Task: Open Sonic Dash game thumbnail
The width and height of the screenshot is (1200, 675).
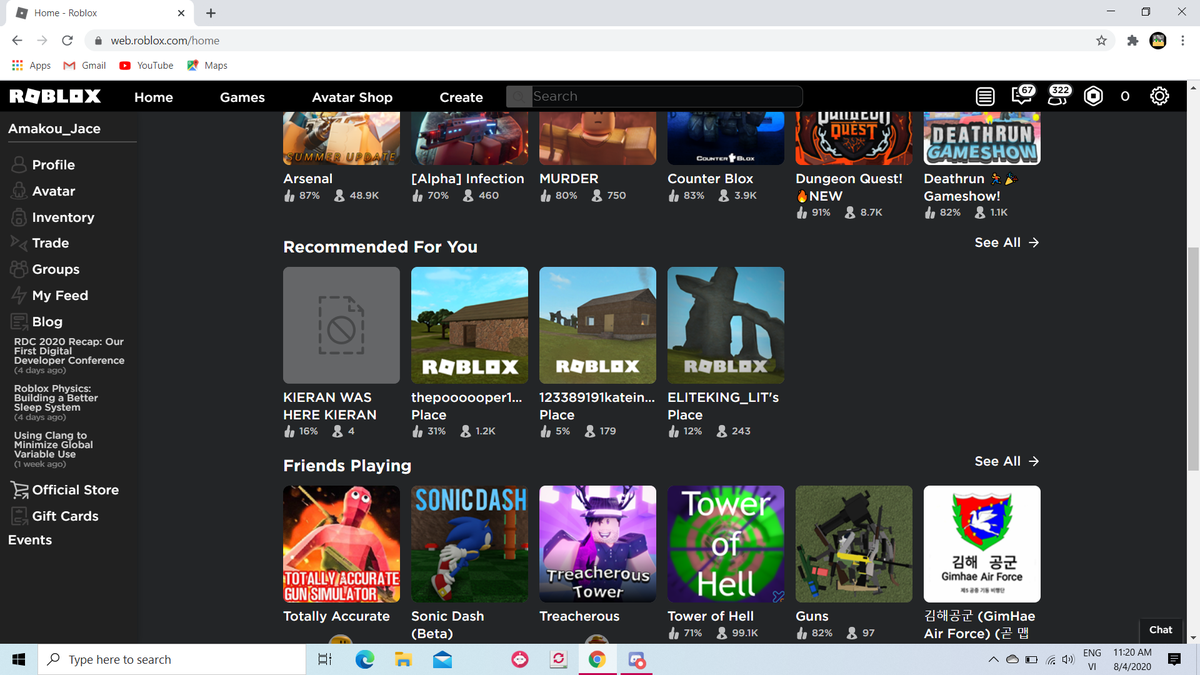Action: point(469,544)
